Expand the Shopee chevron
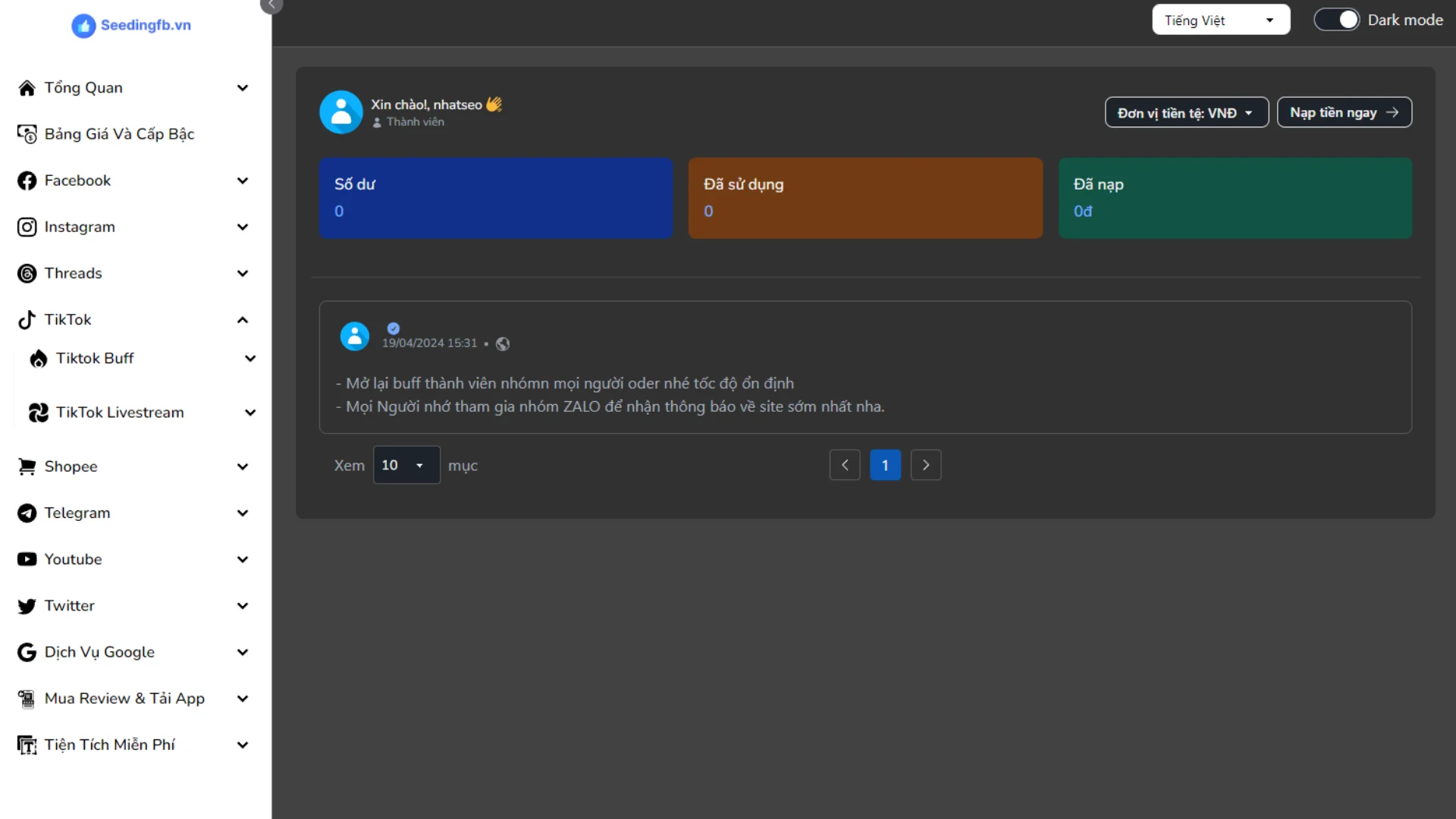 (x=243, y=466)
